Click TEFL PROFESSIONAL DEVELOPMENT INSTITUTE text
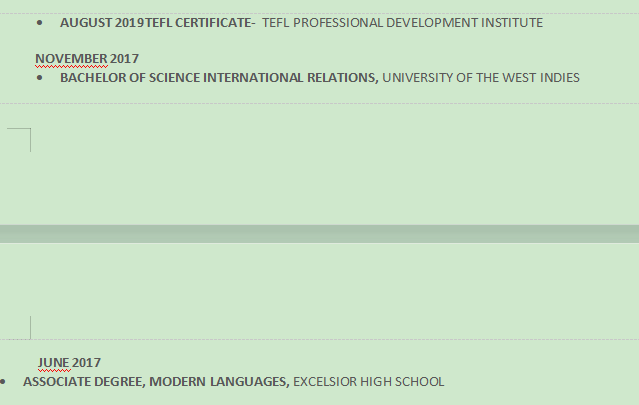 (402, 22)
